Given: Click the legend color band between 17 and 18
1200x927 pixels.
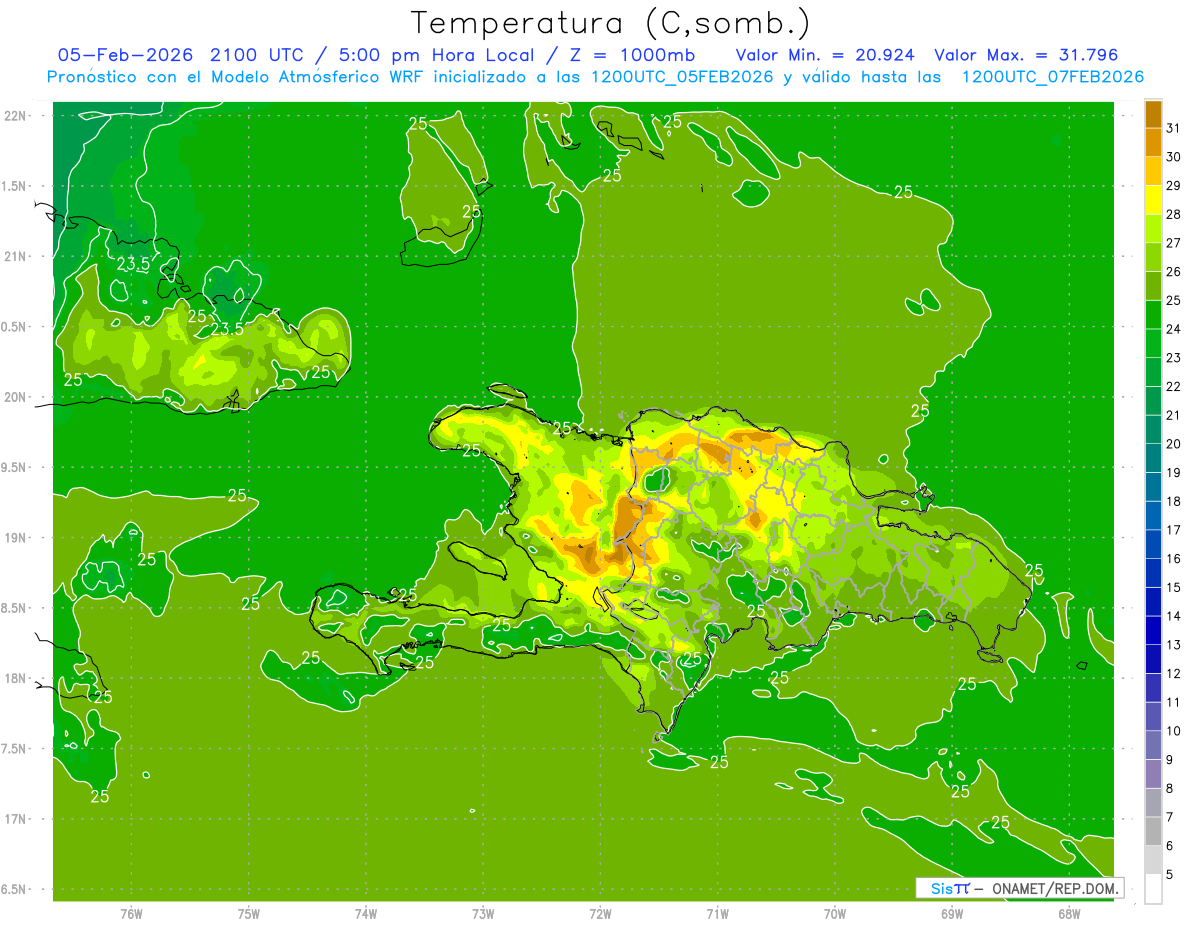Looking at the screenshot, I should [1153, 516].
